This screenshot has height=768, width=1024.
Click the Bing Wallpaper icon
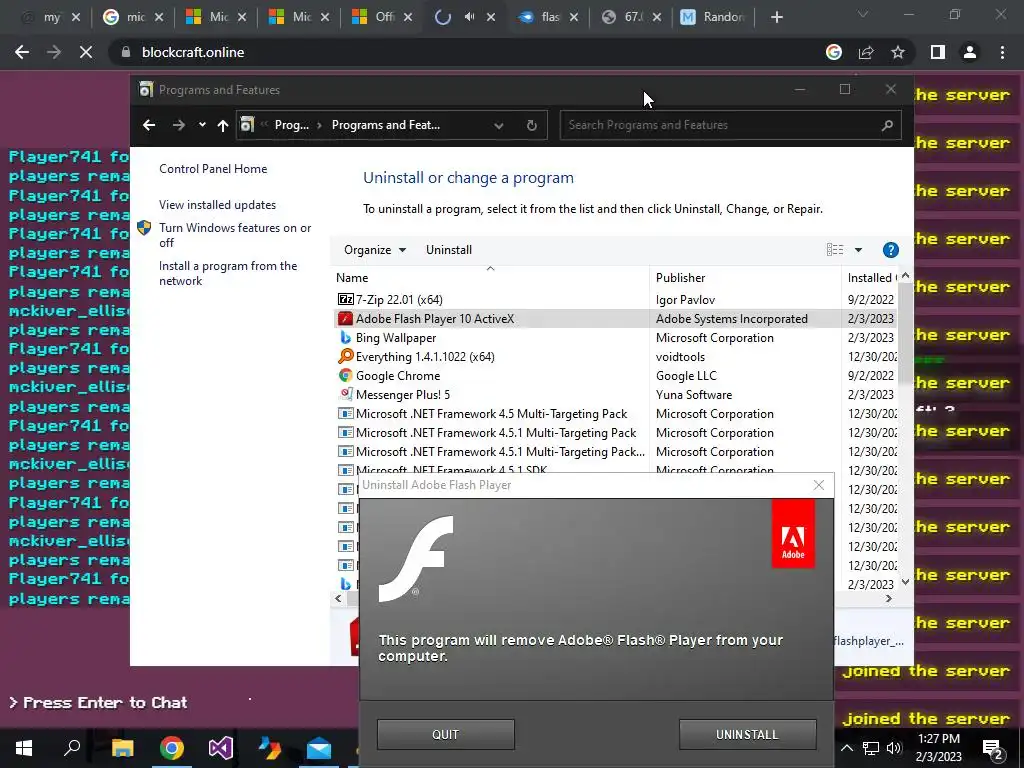[345, 338]
